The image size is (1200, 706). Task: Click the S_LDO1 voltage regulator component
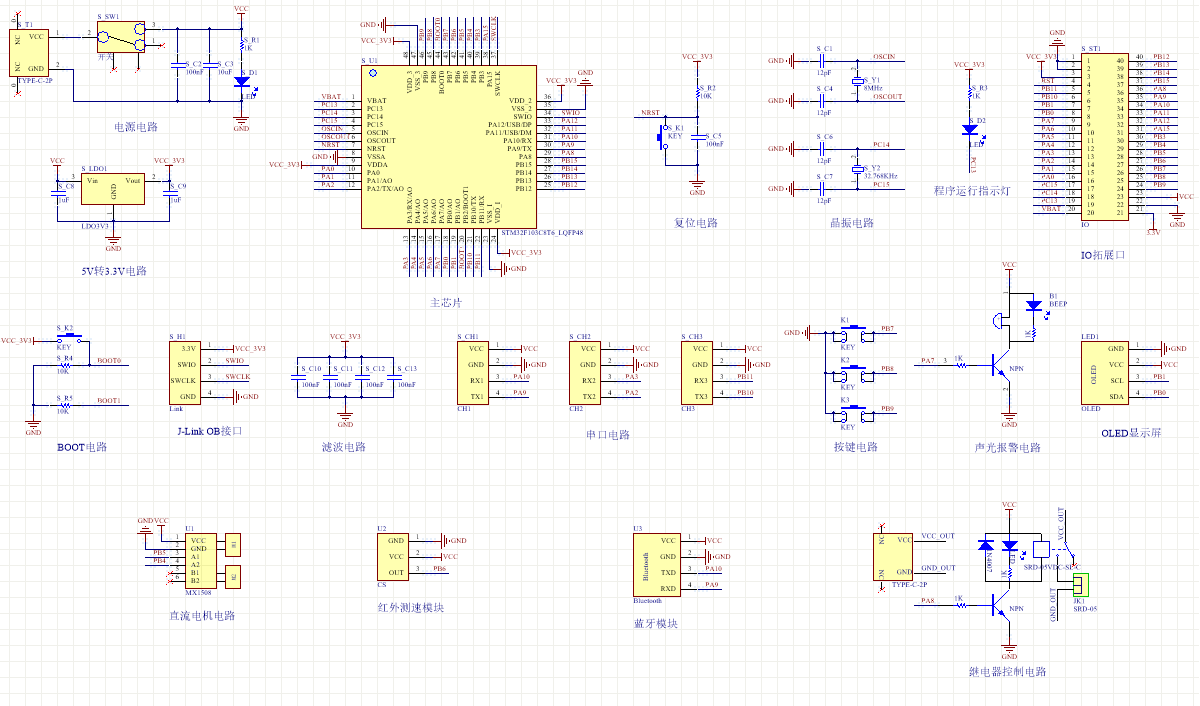pyautogui.click(x=113, y=185)
